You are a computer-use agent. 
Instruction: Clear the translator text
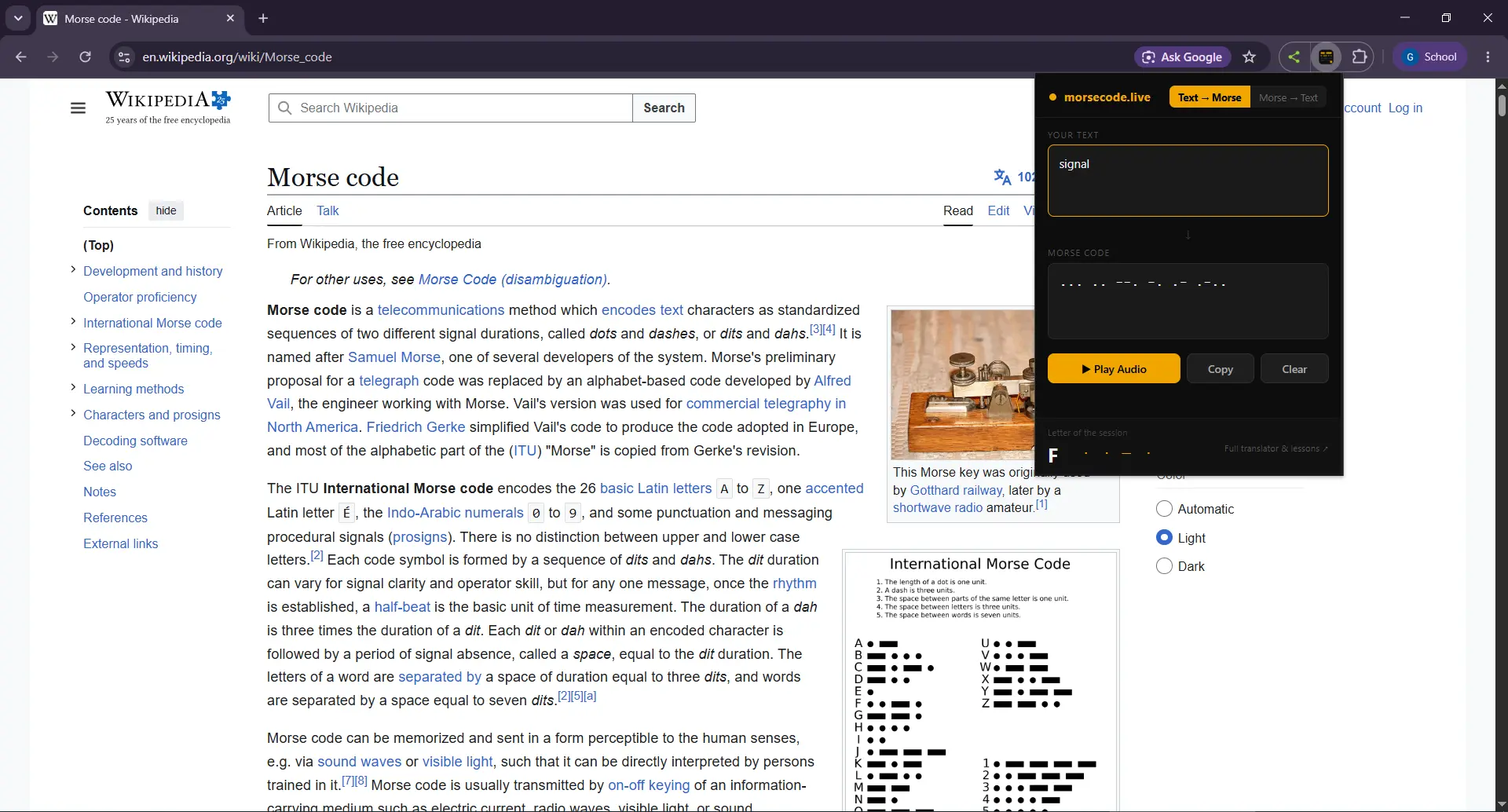tap(1294, 368)
